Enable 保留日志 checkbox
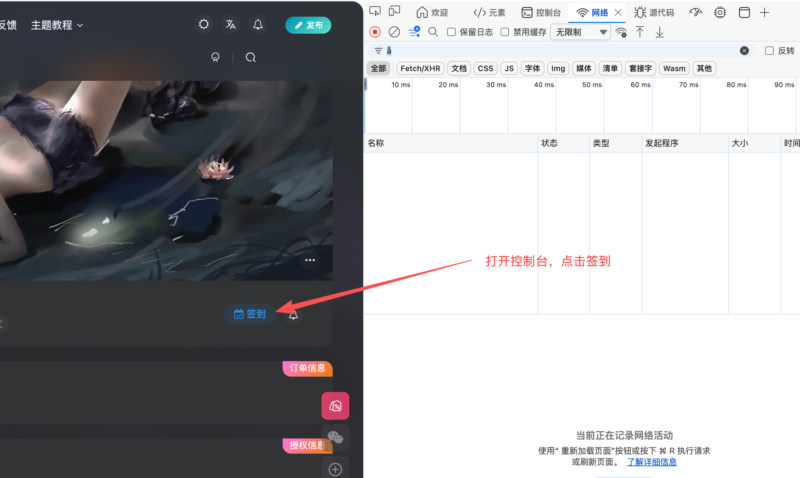800x478 pixels. (x=451, y=32)
